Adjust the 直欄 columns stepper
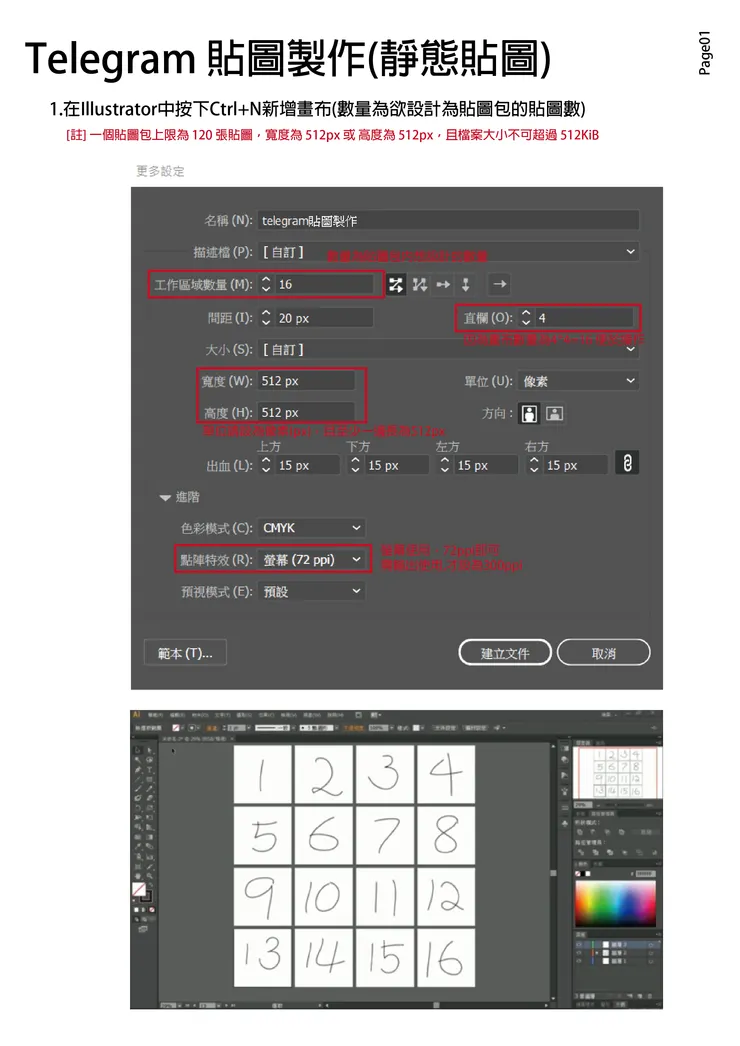Viewport: 740px width, 1046px height. 526,318
